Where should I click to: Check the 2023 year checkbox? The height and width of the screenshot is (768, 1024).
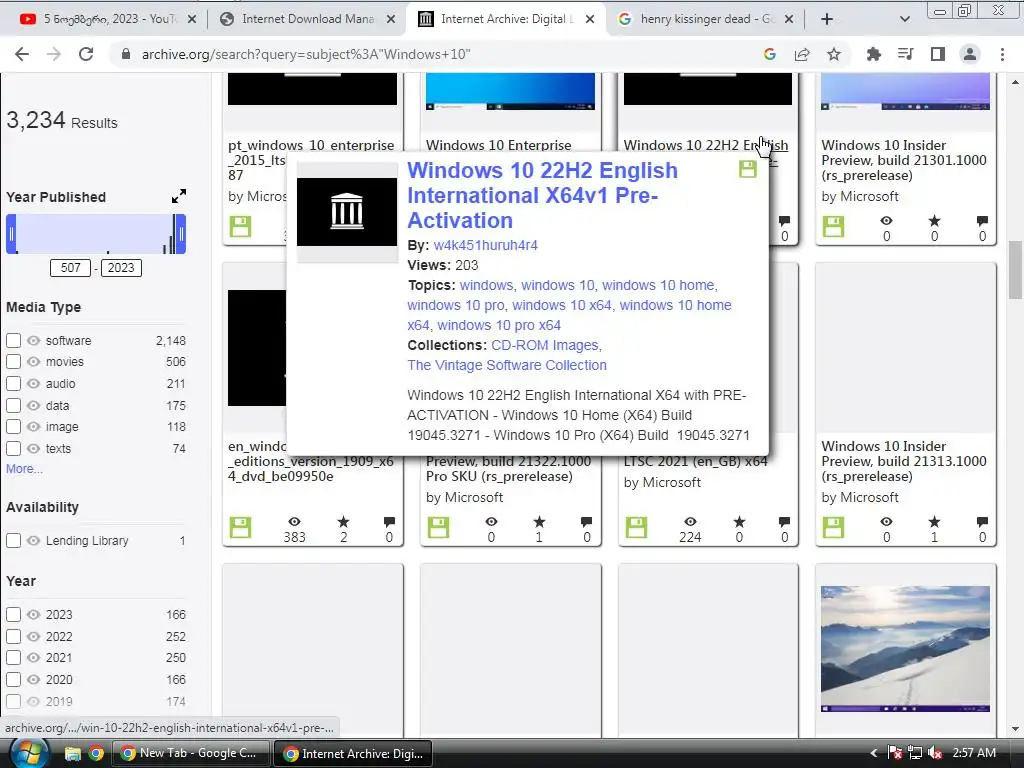[14, 615]
